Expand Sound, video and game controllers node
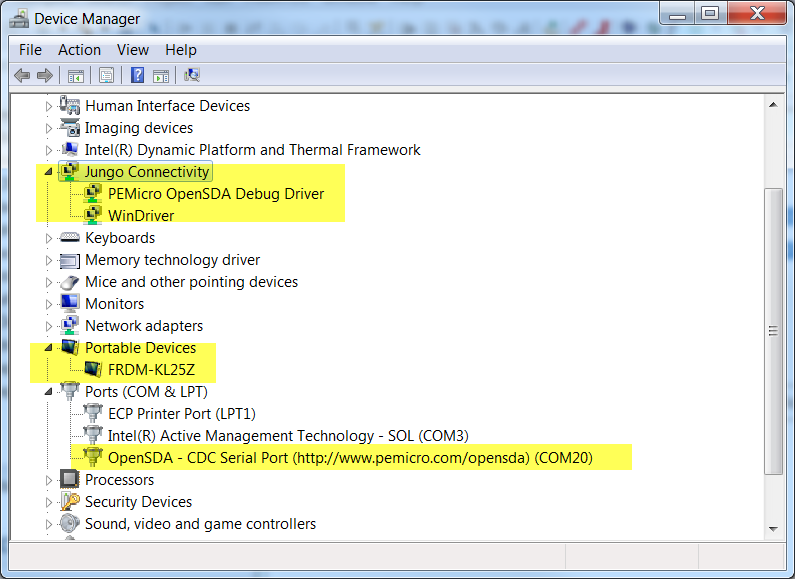 click(49, 524)
